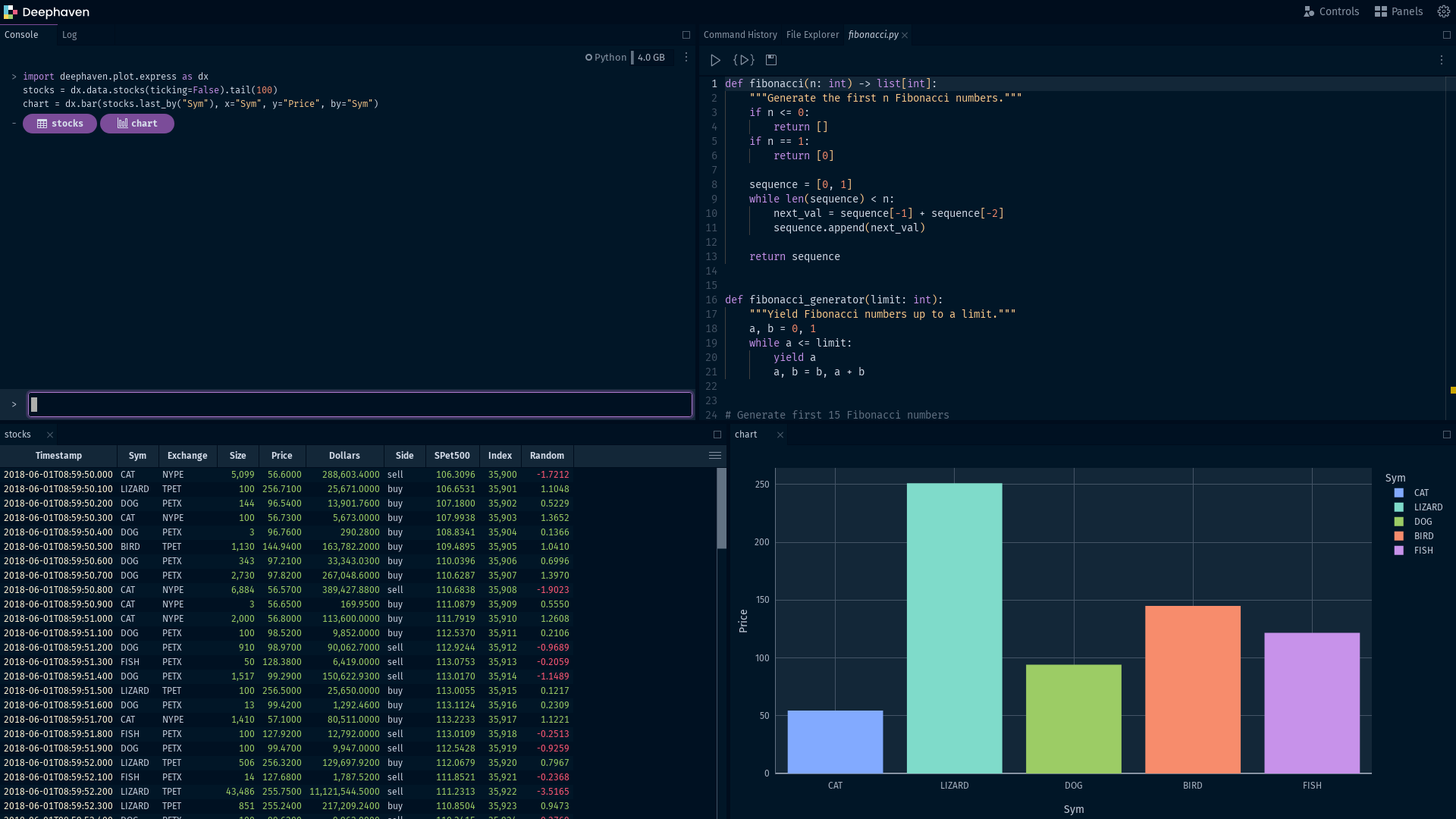Image resolution: width=1456 pixels, height=819 pixels.
Task: Open console options kebab menu
Action: (x=686, y=58)
